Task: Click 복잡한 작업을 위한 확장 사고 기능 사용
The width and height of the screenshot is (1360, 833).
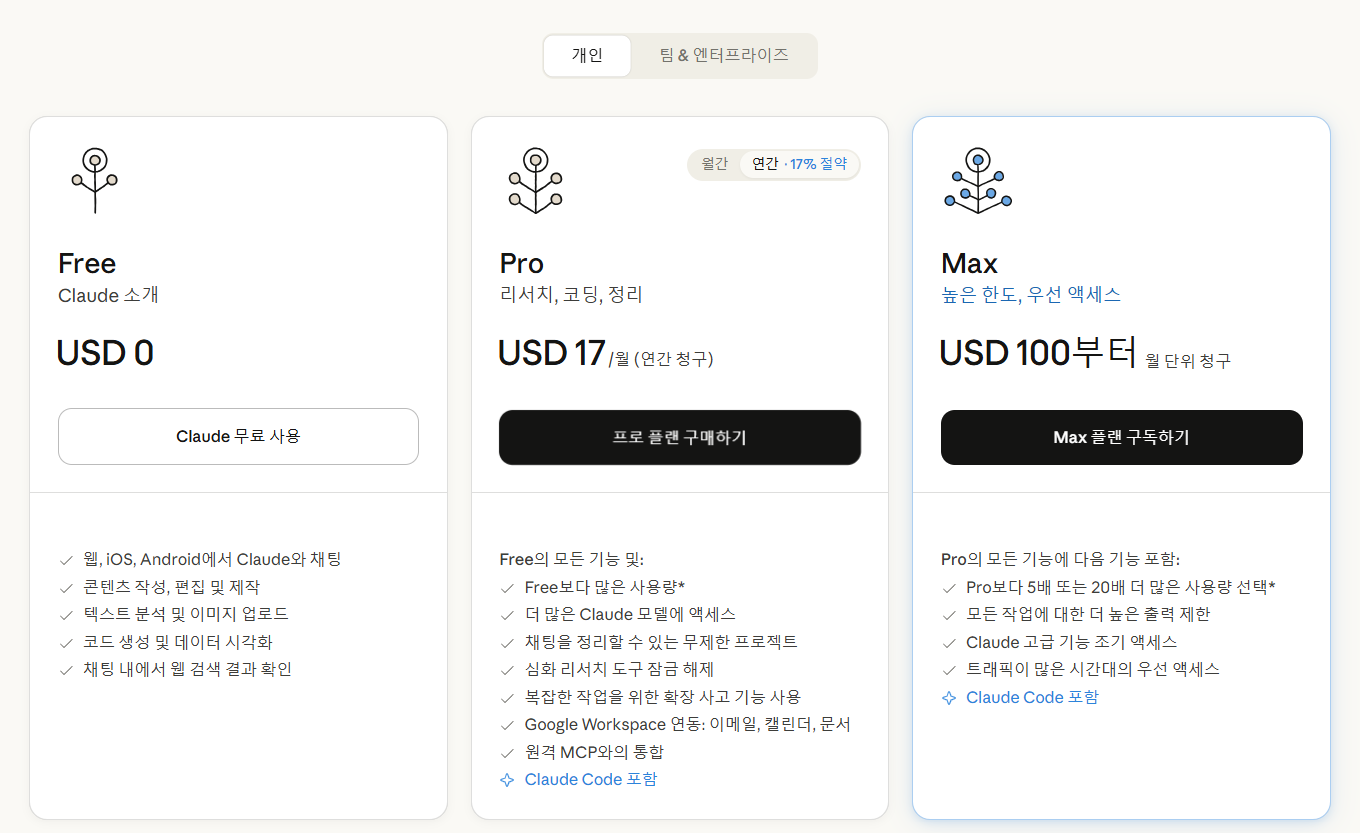Action: [663, 698]
